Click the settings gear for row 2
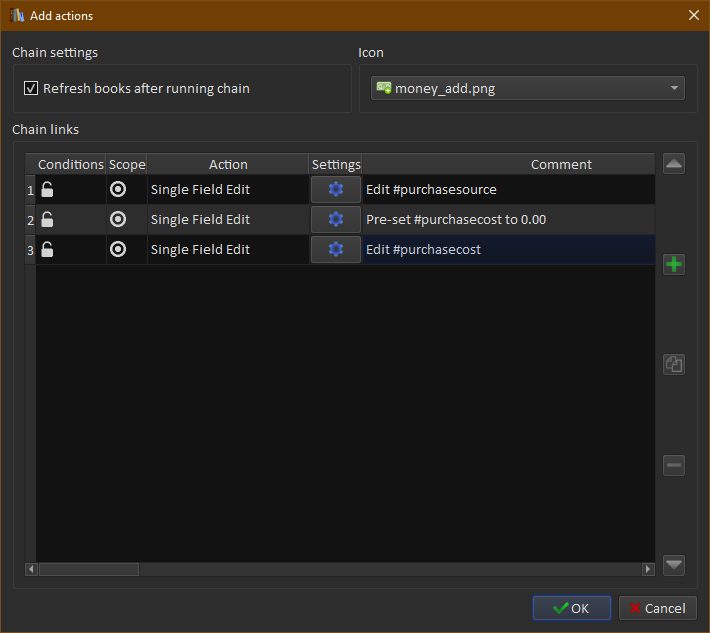Viewport: 710px width, 633px height. [x=335, y=220]
